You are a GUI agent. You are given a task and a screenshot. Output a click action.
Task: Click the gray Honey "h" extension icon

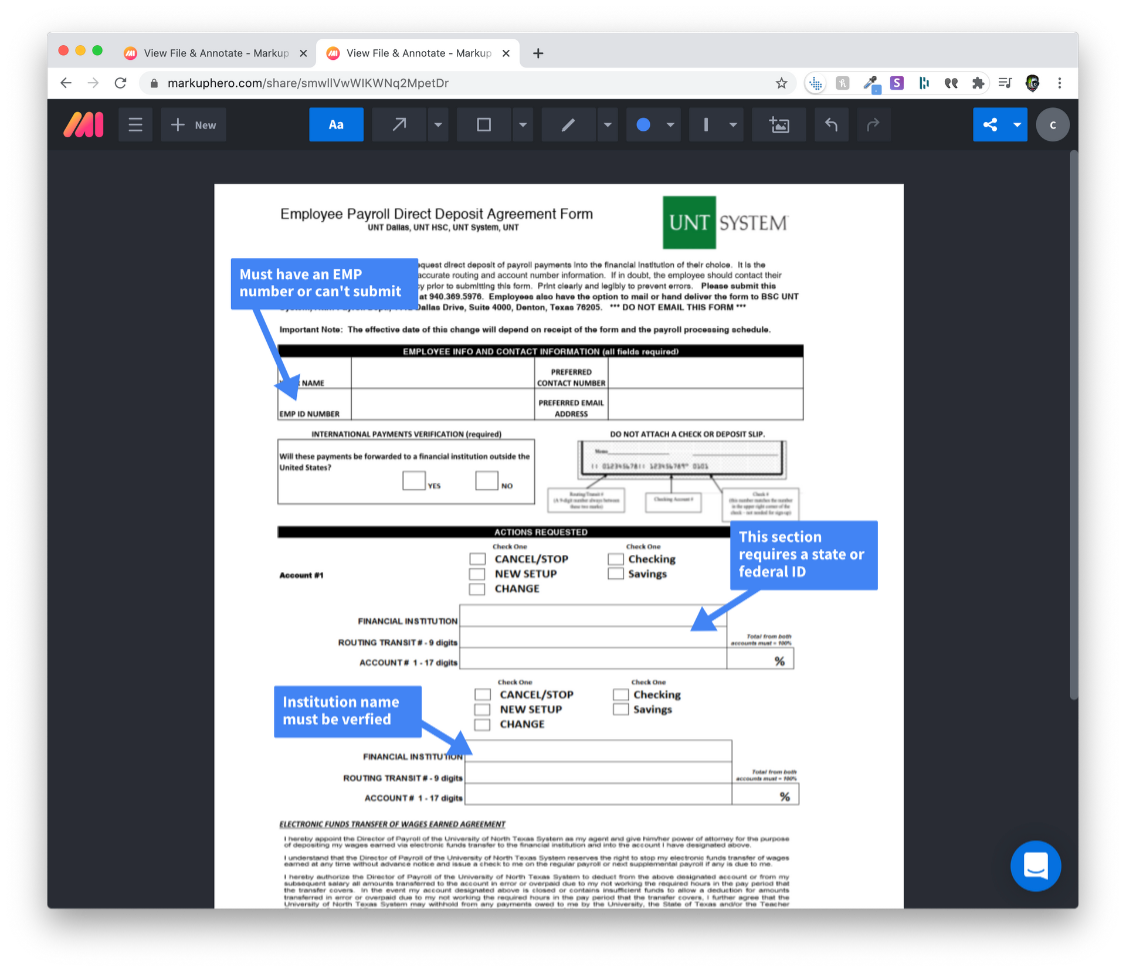click(842, 83)
